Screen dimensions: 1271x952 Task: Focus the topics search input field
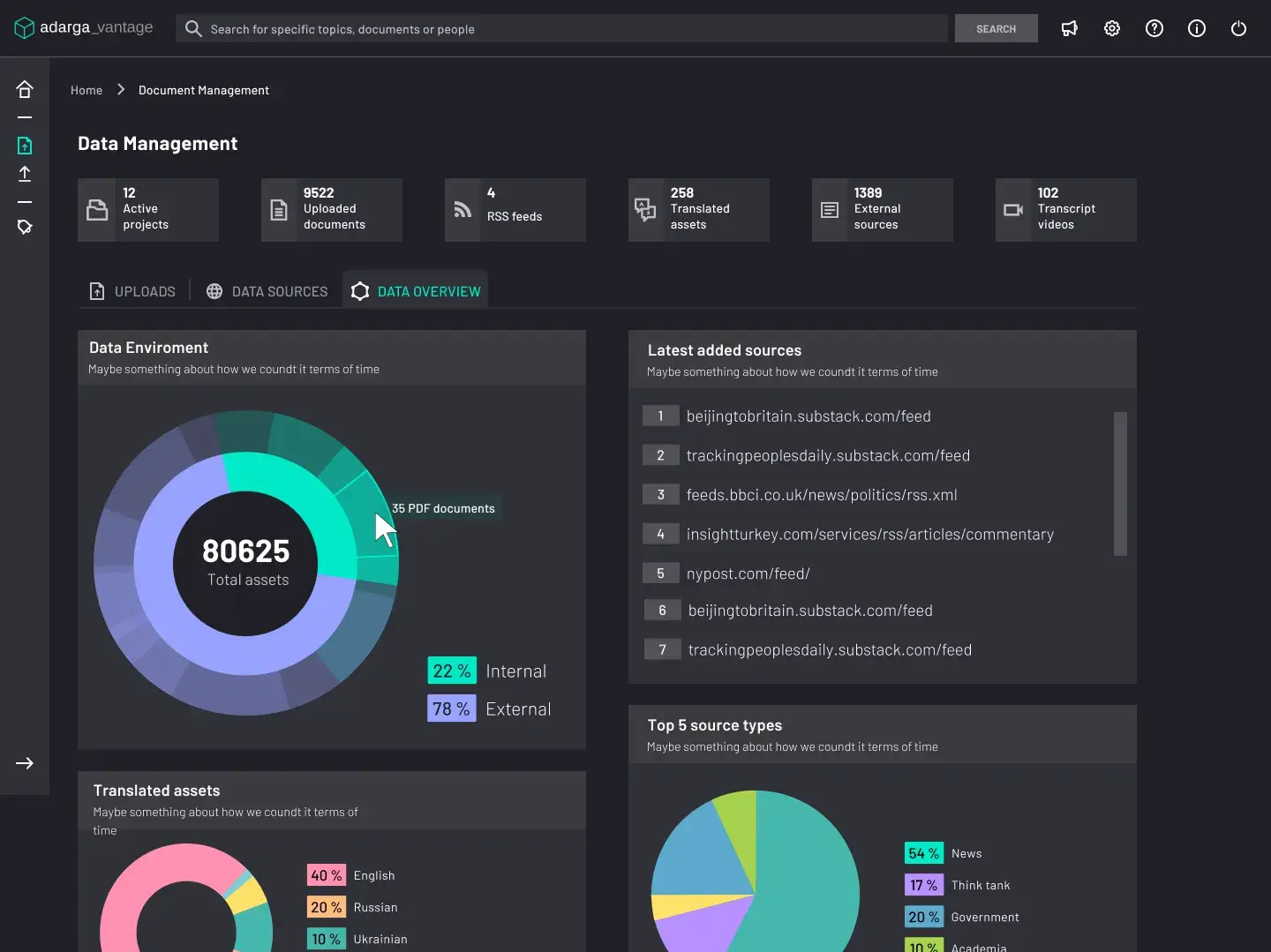[x=565, y=29]
